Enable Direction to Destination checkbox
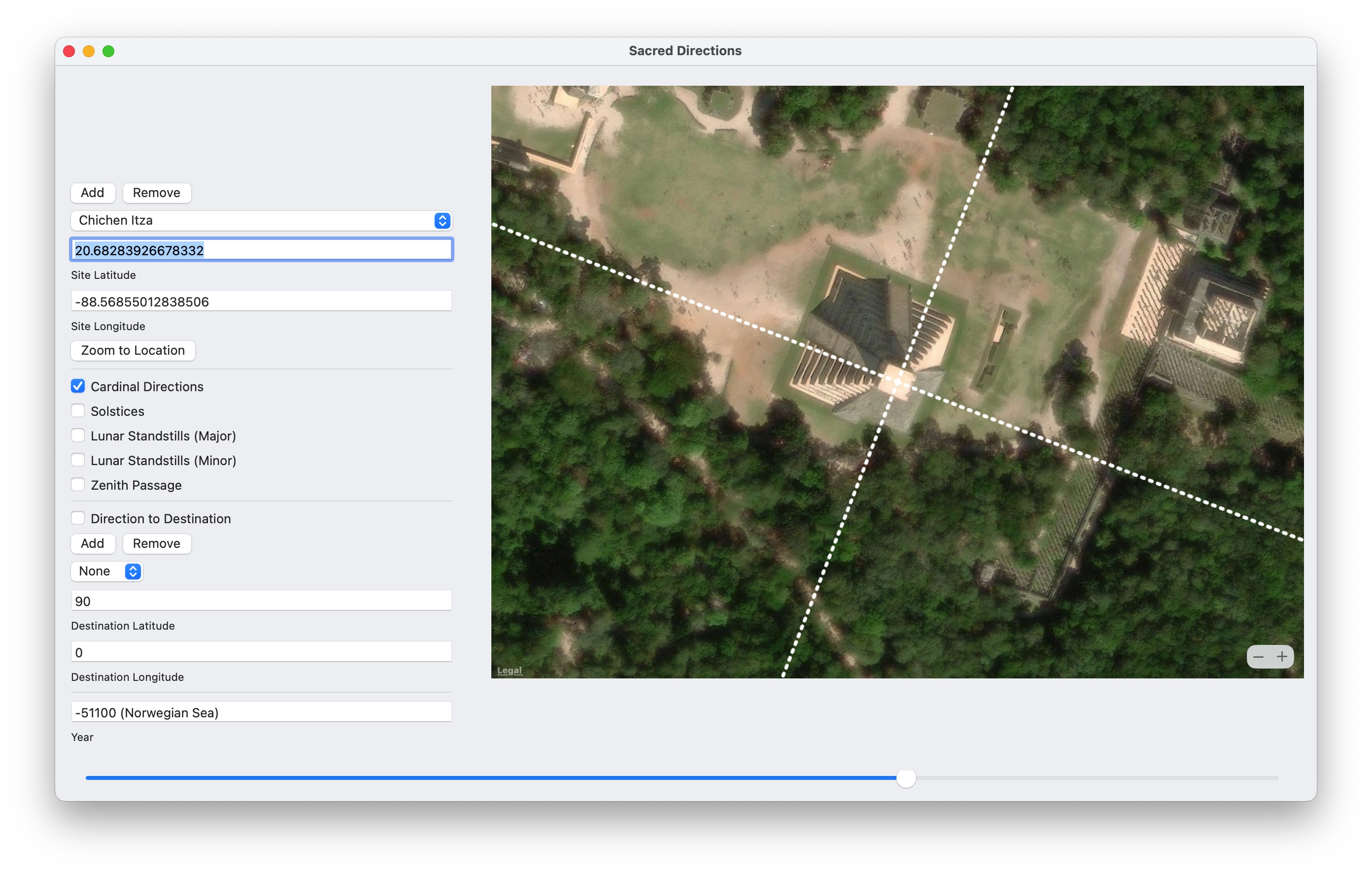The height and width of the screenshot is (874, 1372). click(x=78, y=518)
